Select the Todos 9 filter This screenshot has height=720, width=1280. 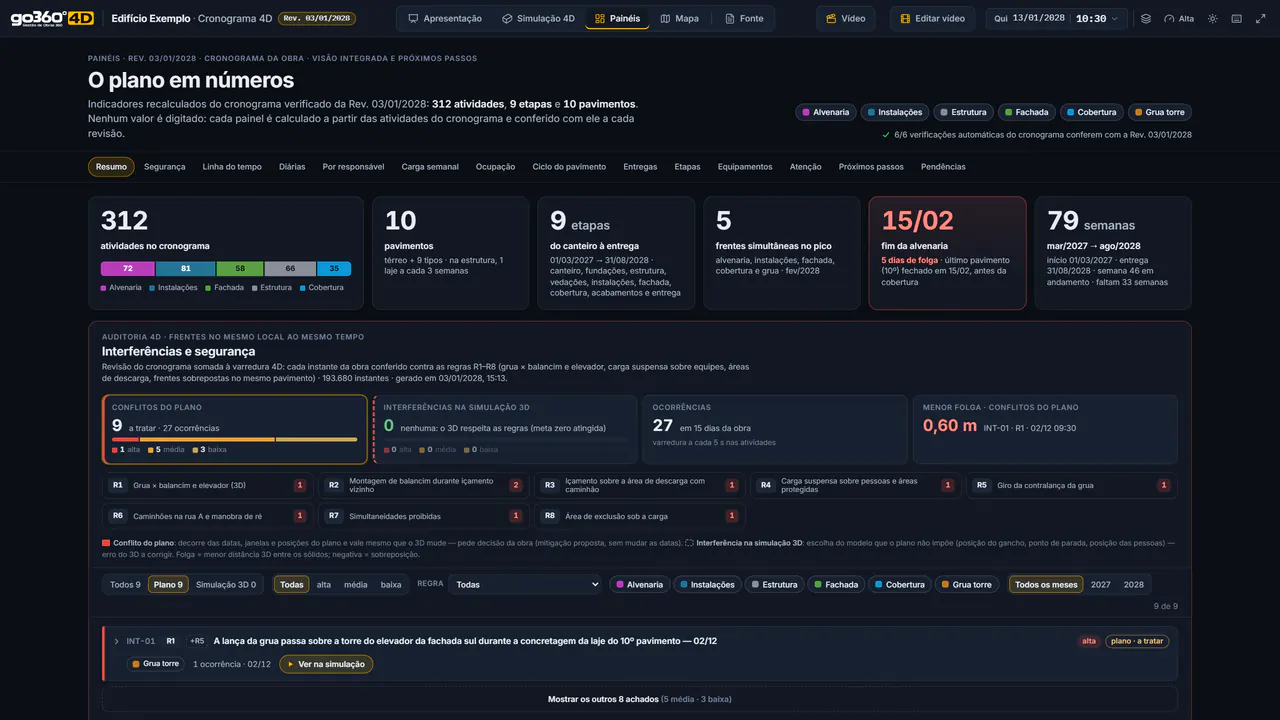point(125,585)
